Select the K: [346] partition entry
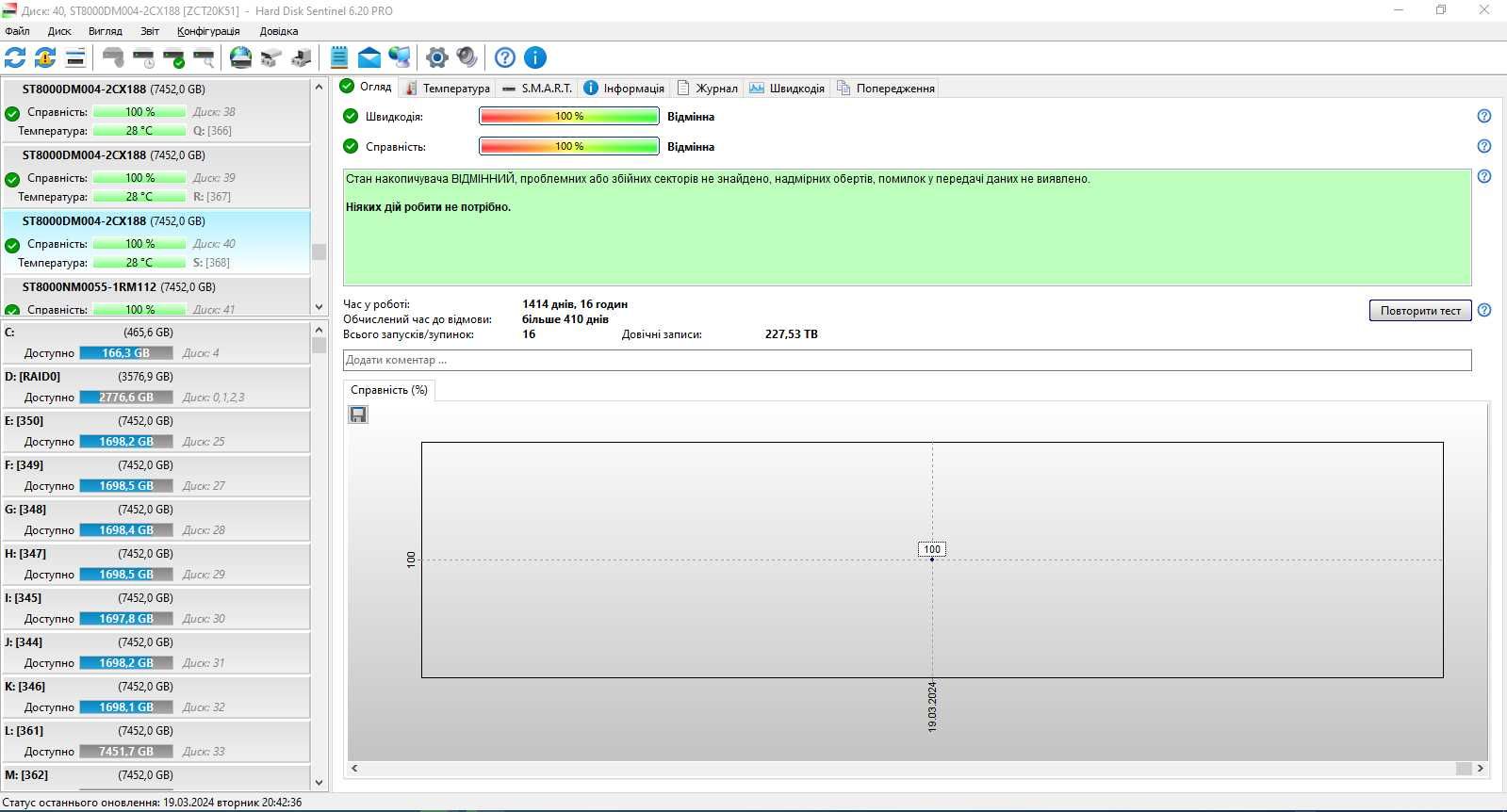Image resolution: width=1507 pixels, height=812 pixels. [x=156, y=697]
